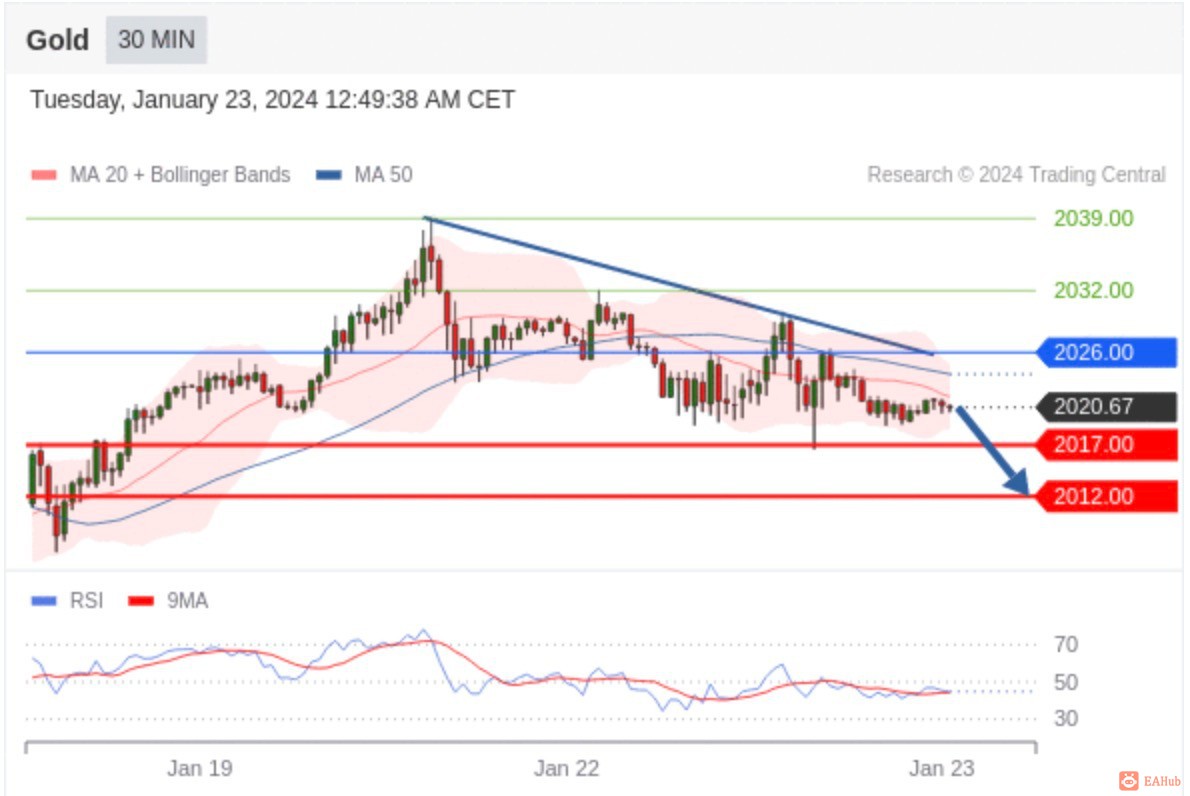1190x796 pixels.
Task: Click the RSI 30 axis label
Action: (x=1066, y=718)
